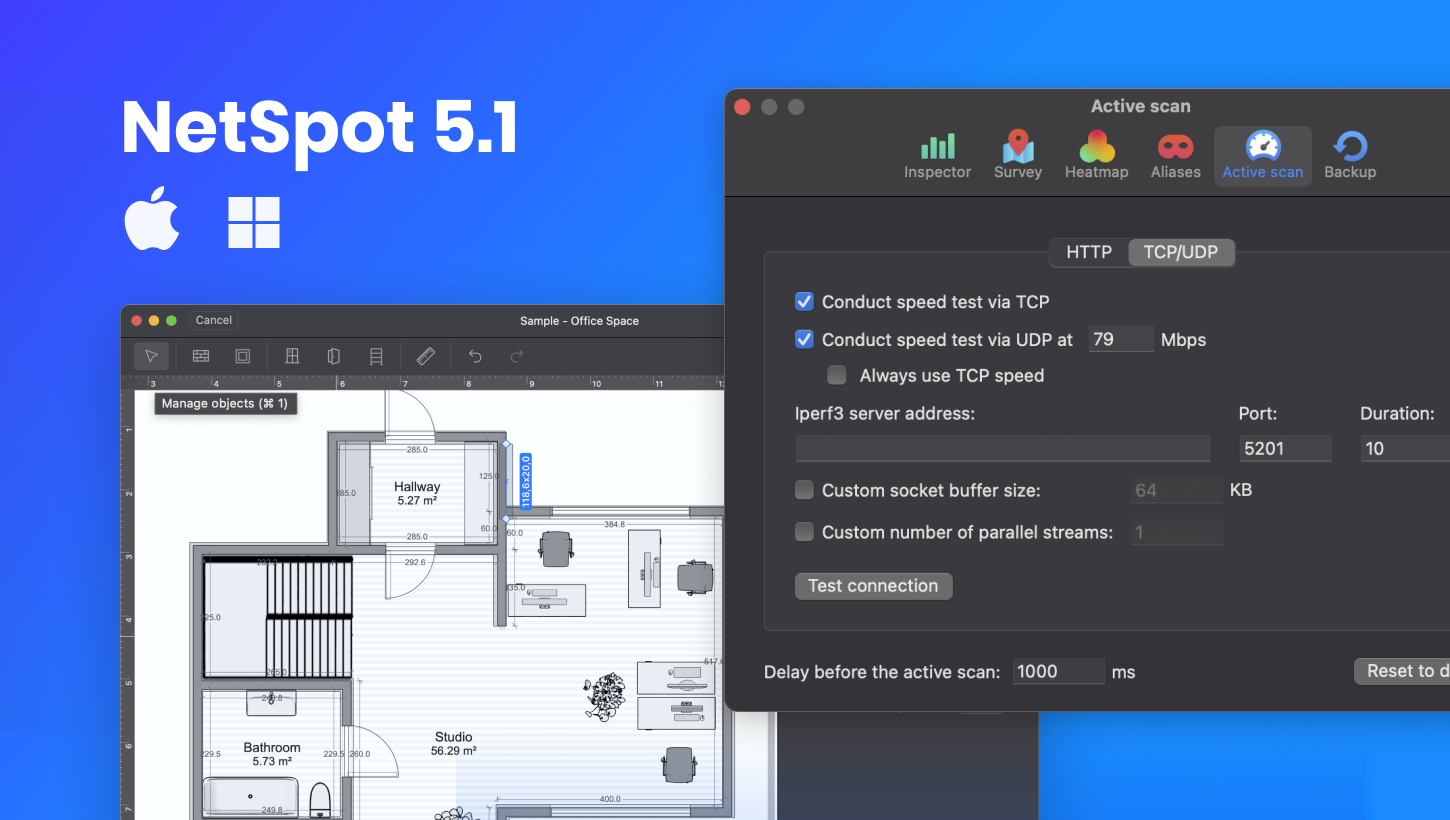The image size is (1450, 820).
Task: Switch to the TCP/UDP tab
Action: click(x=1181, y=252)
